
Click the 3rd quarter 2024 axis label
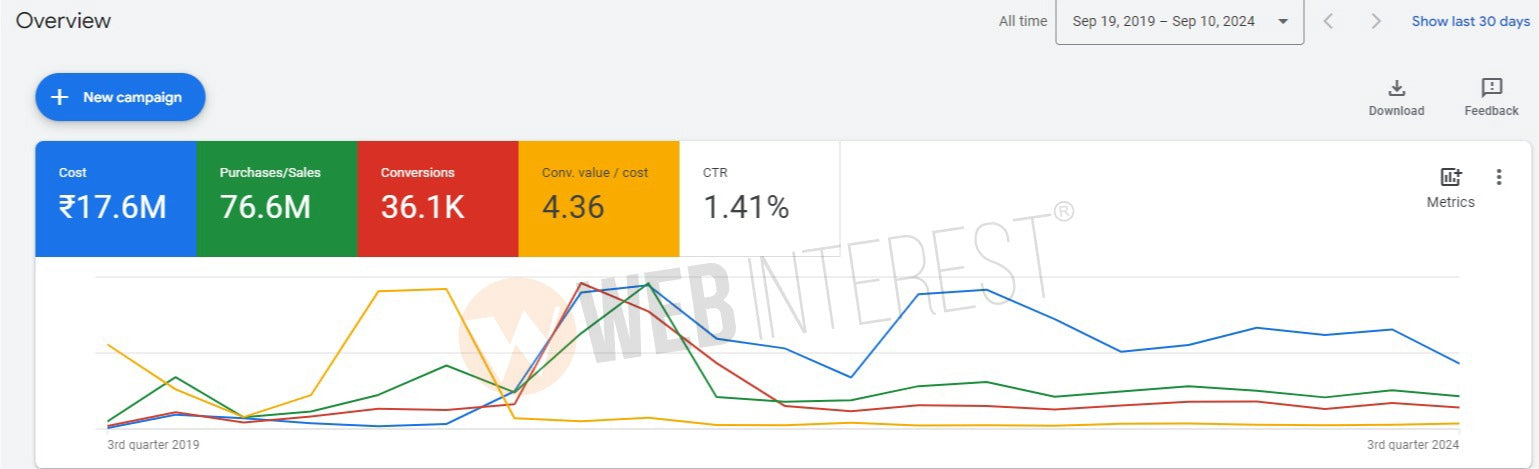(x=1413, y=444)
